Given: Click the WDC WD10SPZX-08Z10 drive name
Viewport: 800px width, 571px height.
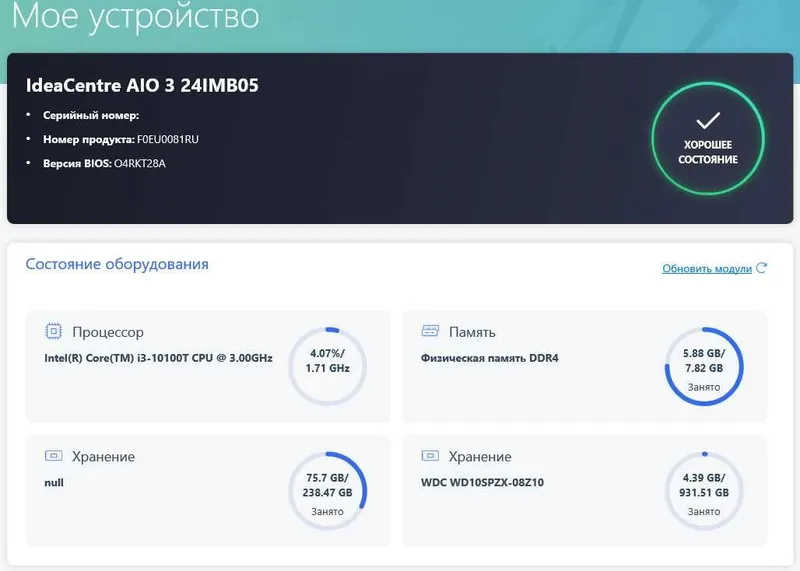Looking at the screenshot, I should [x=482, y=482].
